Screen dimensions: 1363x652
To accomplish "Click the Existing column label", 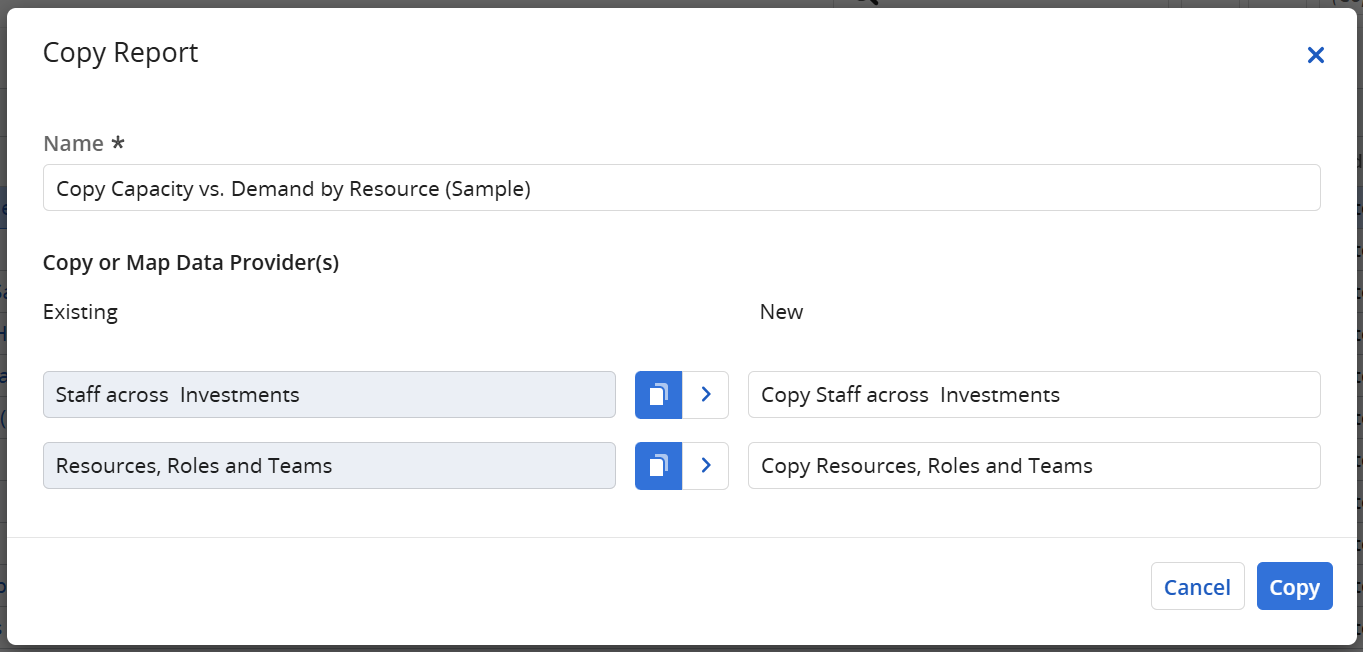I will pos(80,312).
